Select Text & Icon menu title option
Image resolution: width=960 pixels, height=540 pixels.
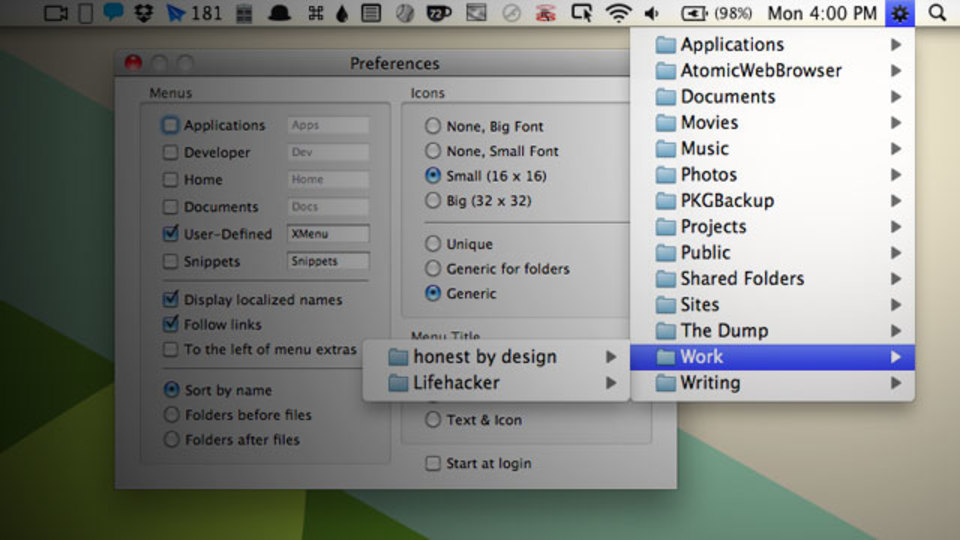433,419
